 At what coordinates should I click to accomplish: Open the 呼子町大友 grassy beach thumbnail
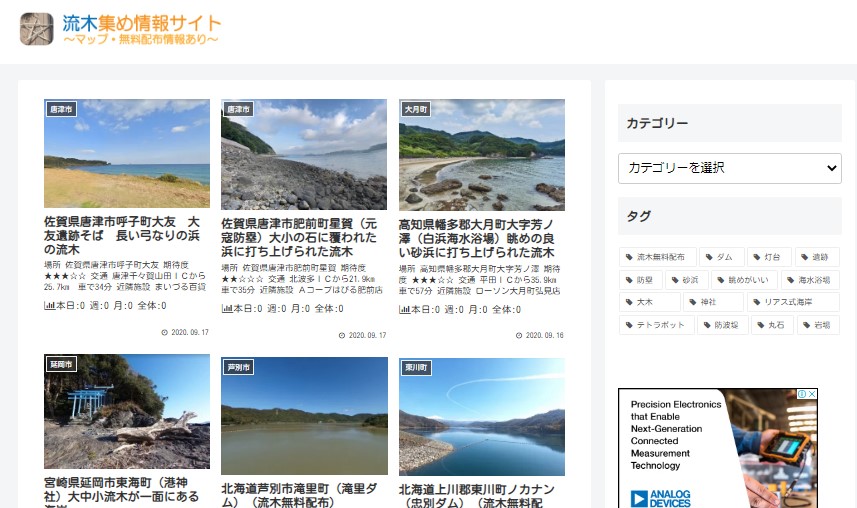click(x=127, y=153)
